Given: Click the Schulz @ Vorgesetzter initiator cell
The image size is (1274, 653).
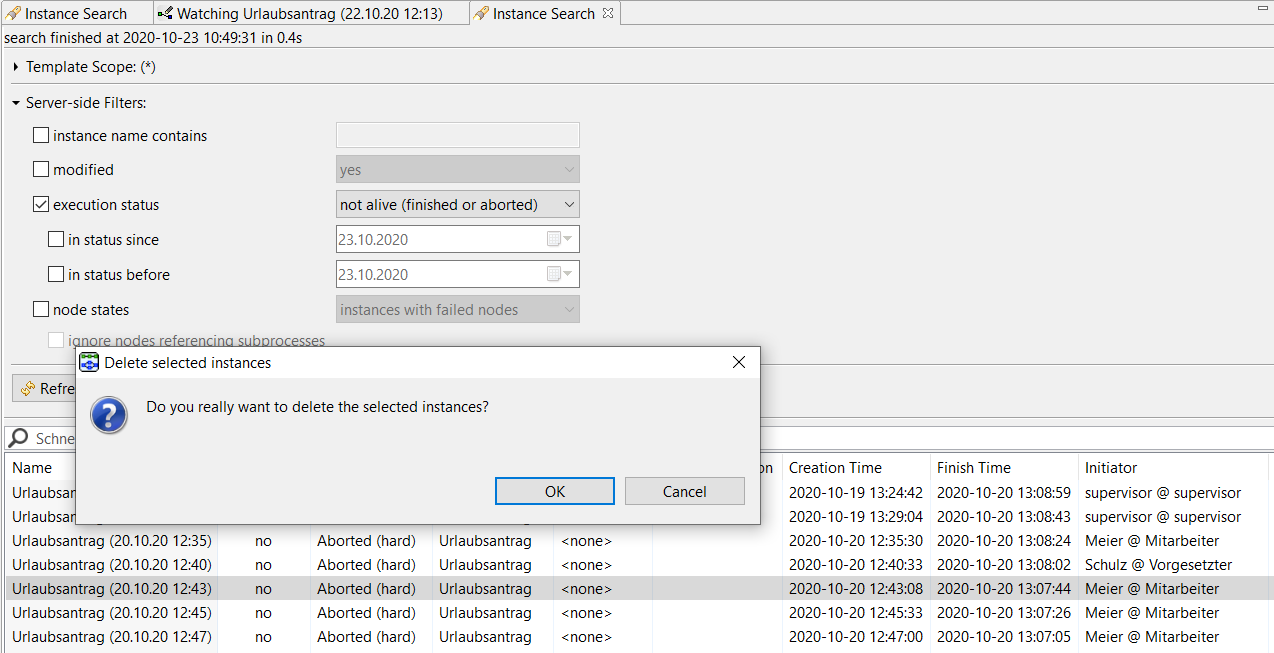Looking at the screenshot, I should (x=1159, y=565).
